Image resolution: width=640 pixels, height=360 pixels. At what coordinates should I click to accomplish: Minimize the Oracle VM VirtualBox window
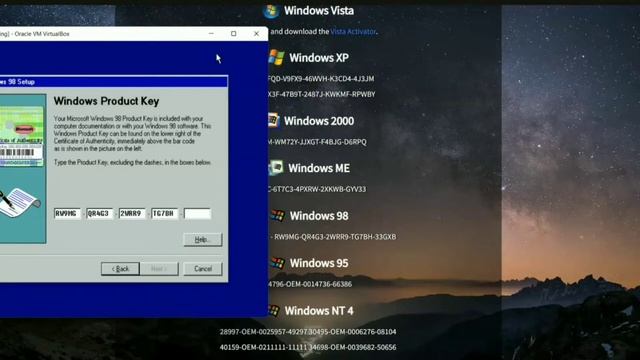211,33
